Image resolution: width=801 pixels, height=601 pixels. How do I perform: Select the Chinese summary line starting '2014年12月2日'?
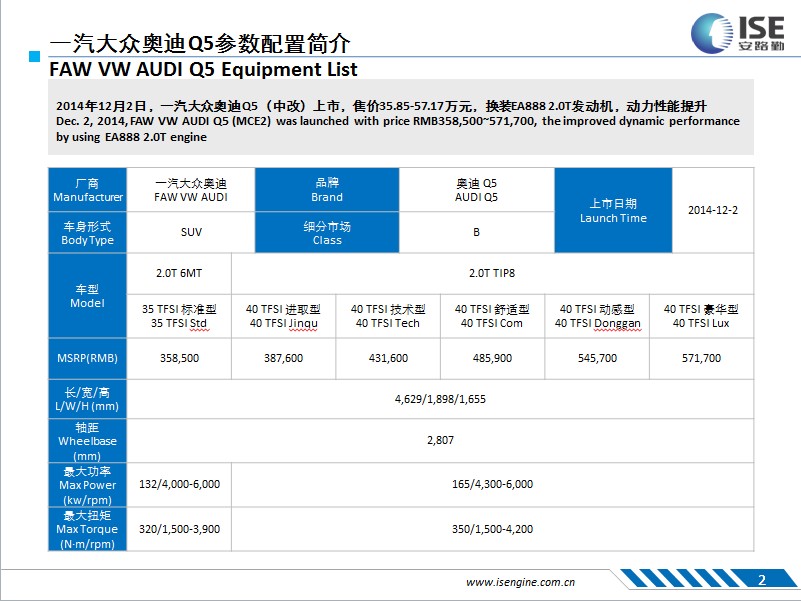(381, 106)
